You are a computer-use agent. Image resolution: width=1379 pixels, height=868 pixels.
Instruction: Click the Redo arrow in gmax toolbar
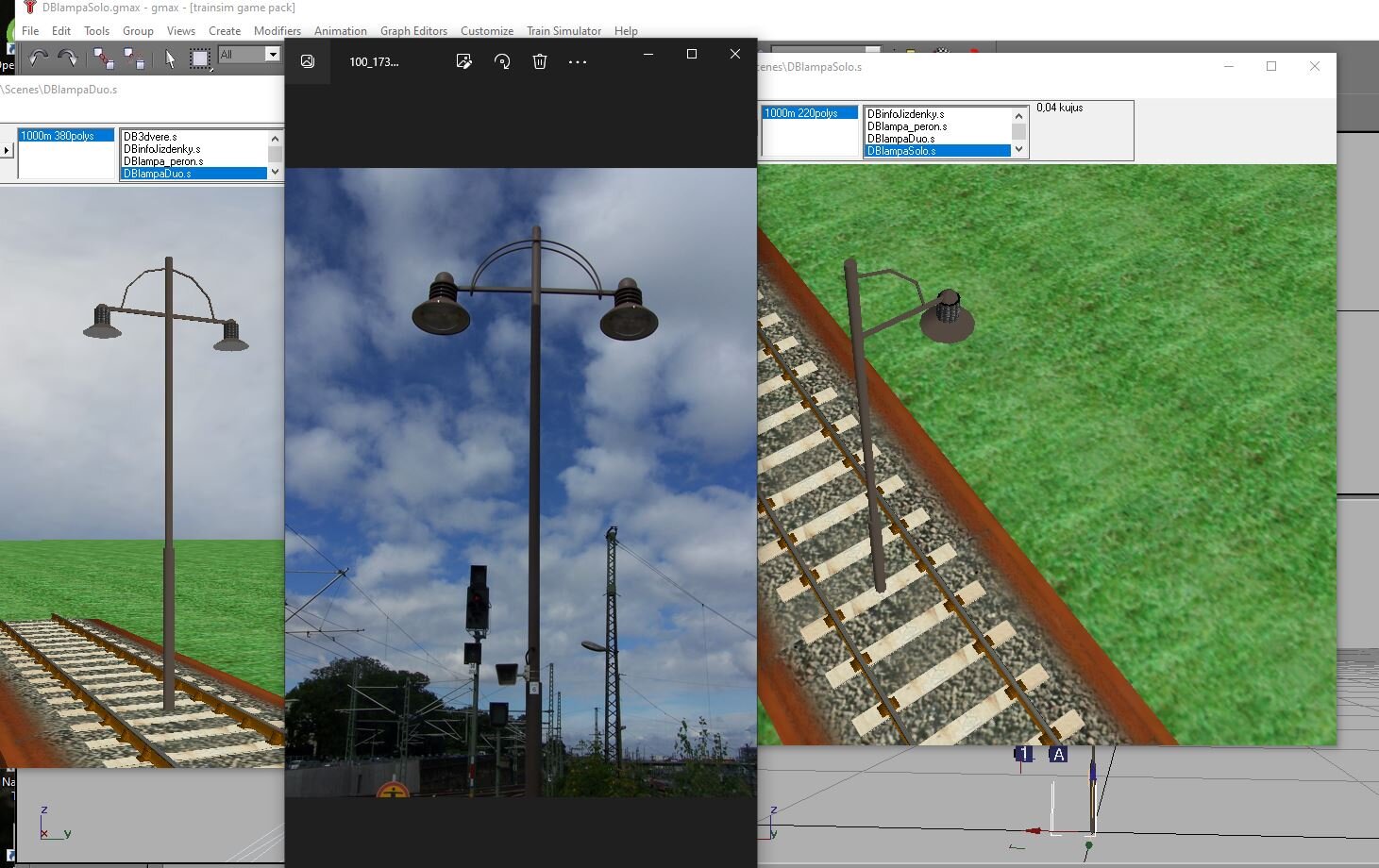click(68, 58)
